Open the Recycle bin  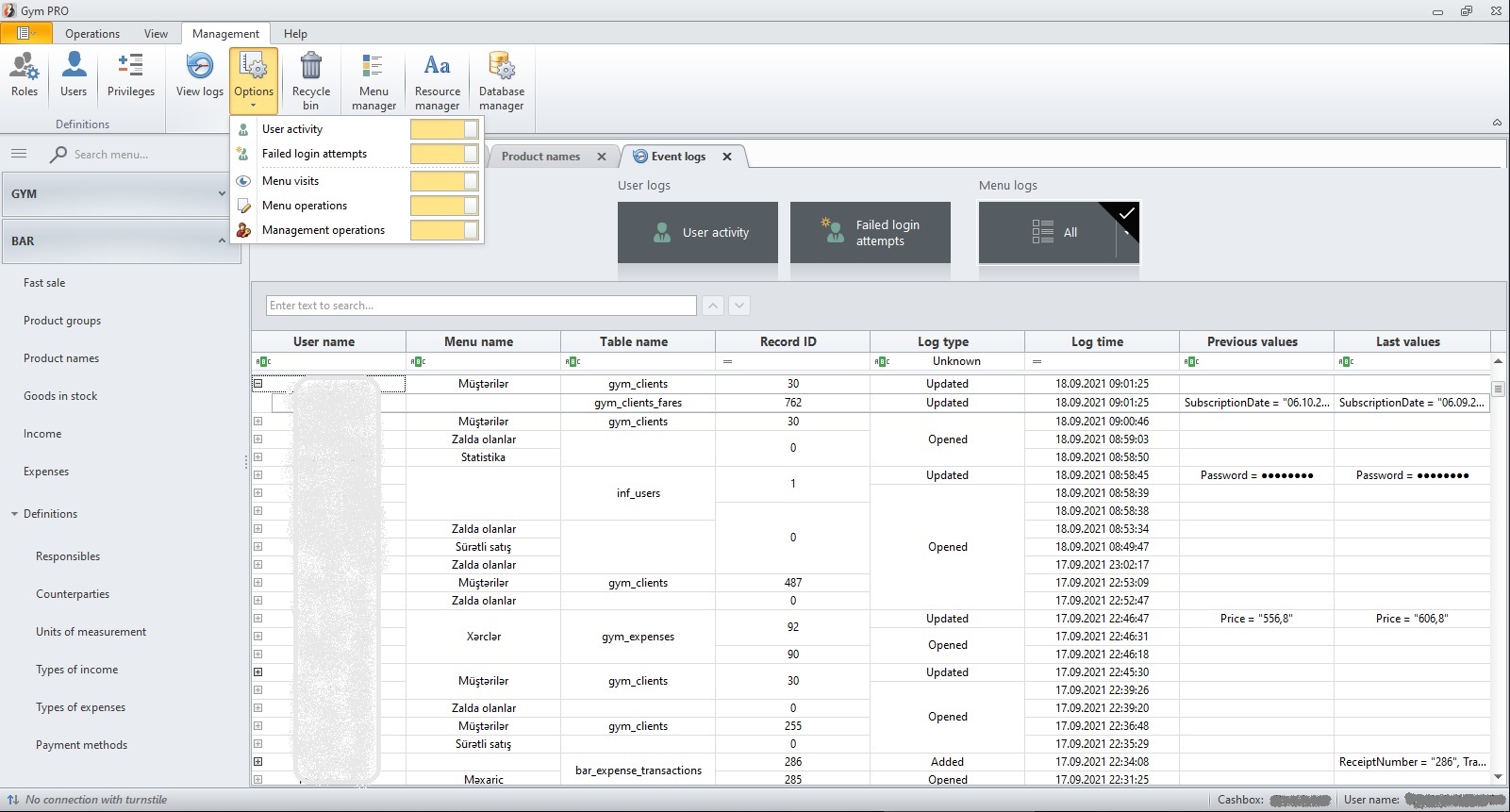coord(310,79)
